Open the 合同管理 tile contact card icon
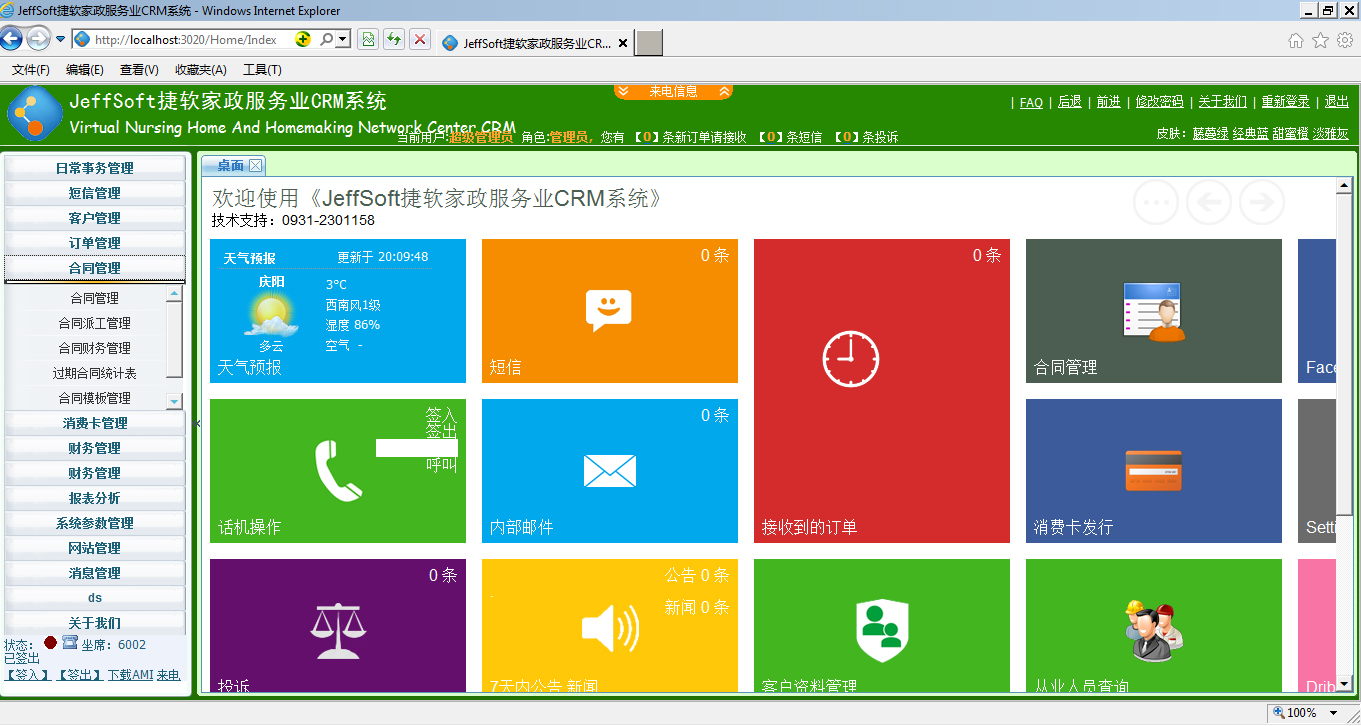1361x726 pixels. click(x=1153, y=312)
